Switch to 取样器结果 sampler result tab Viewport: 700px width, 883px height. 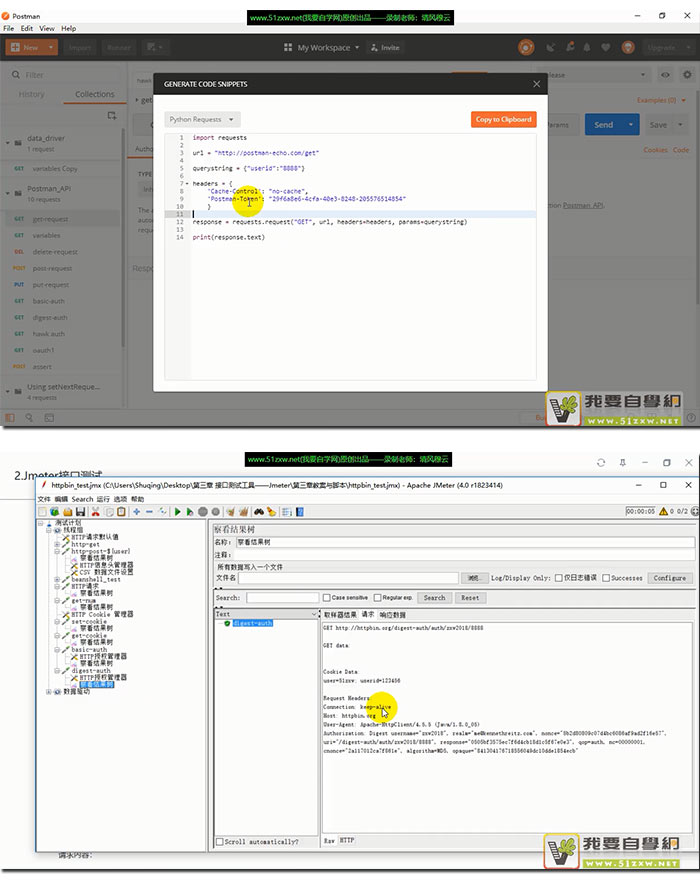(340, 614)
